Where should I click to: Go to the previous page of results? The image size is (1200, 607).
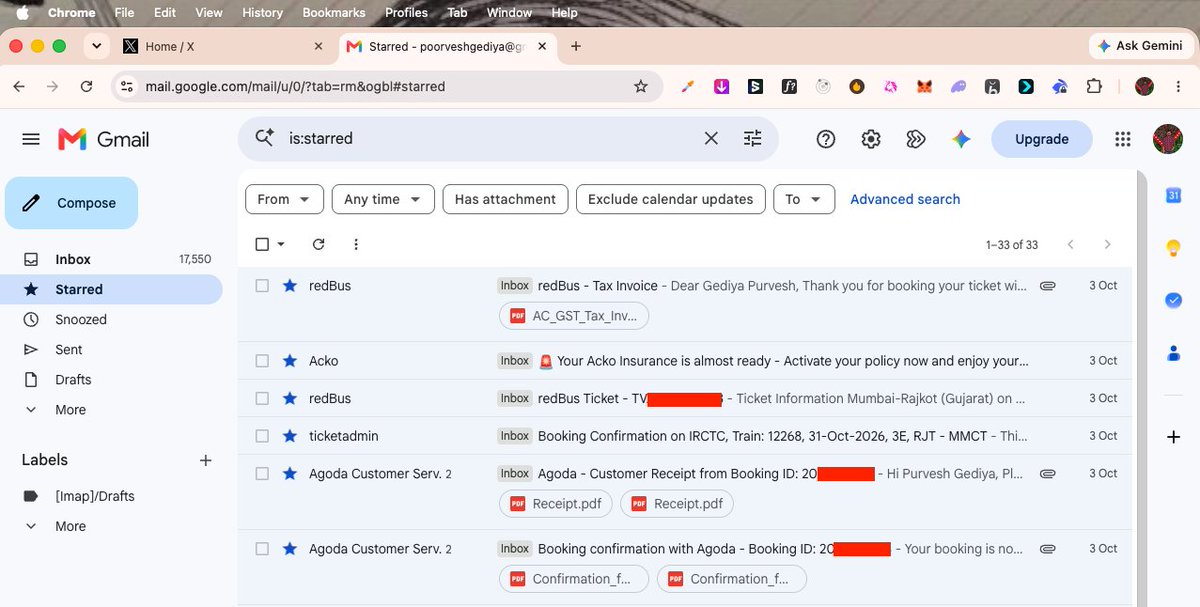[x=1071, y=244]
